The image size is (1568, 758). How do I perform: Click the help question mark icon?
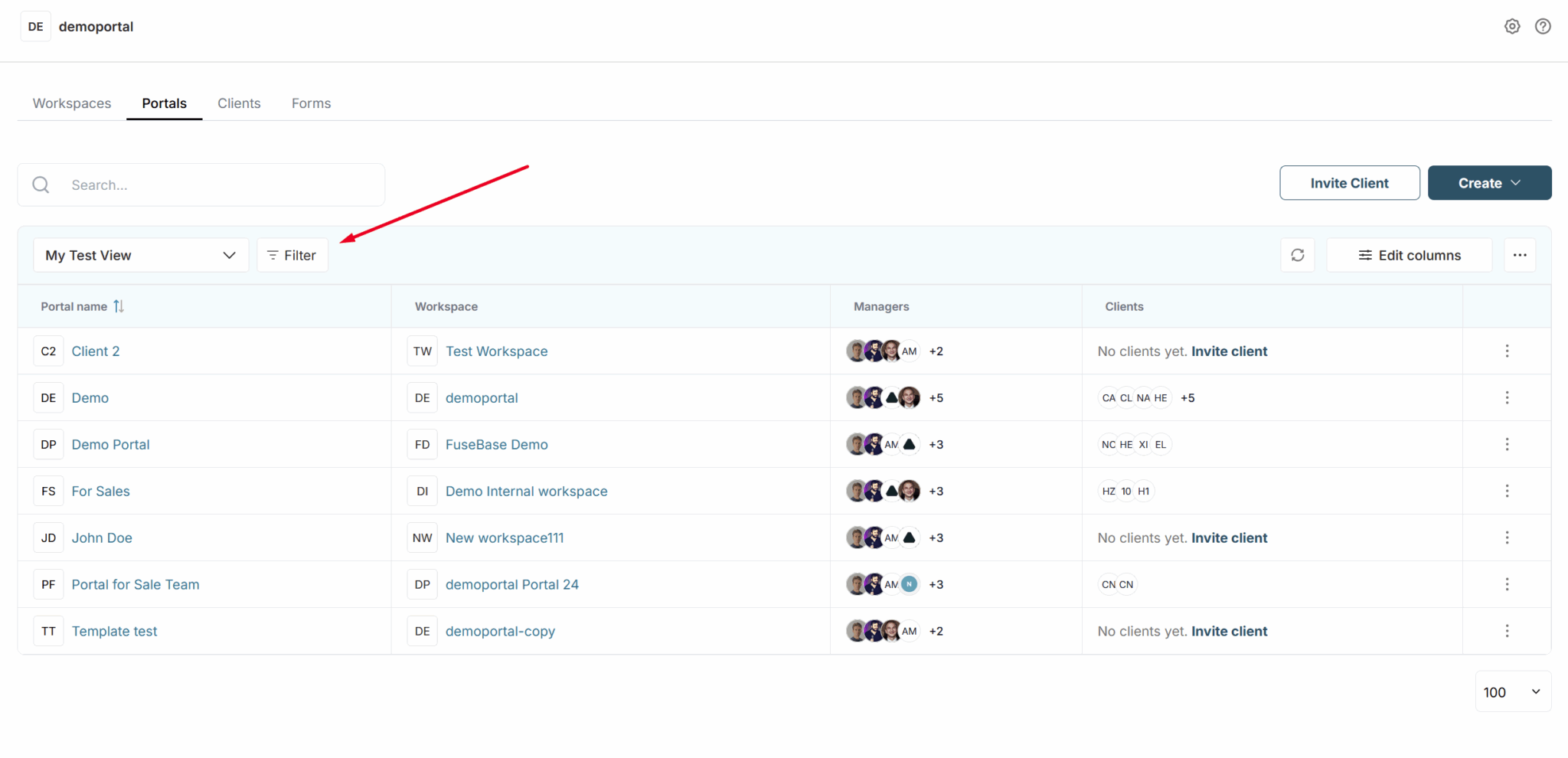pyautogui.click(x=1543, y=26)
